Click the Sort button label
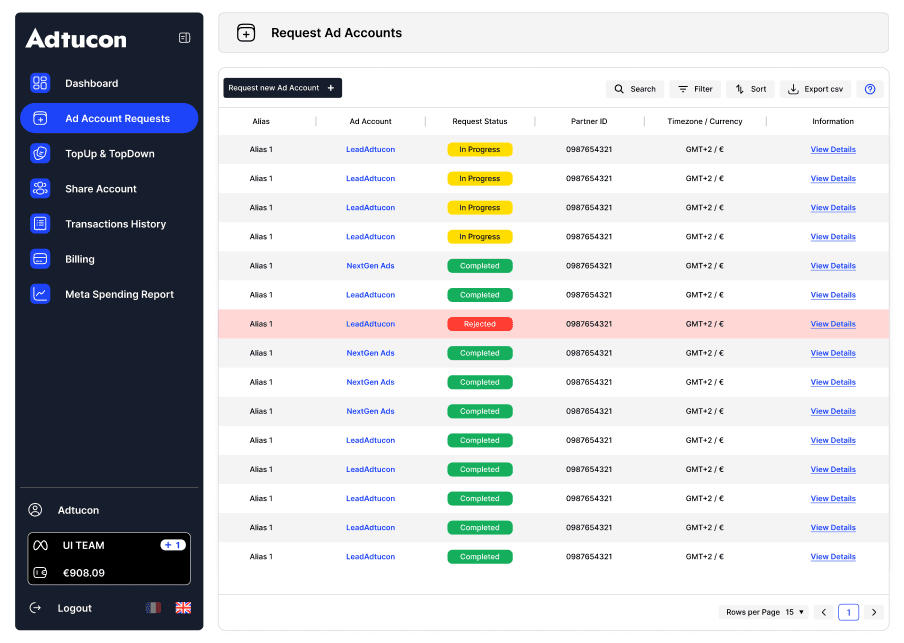Viewport: 904px width, 643px height. [x=759, y=89]
